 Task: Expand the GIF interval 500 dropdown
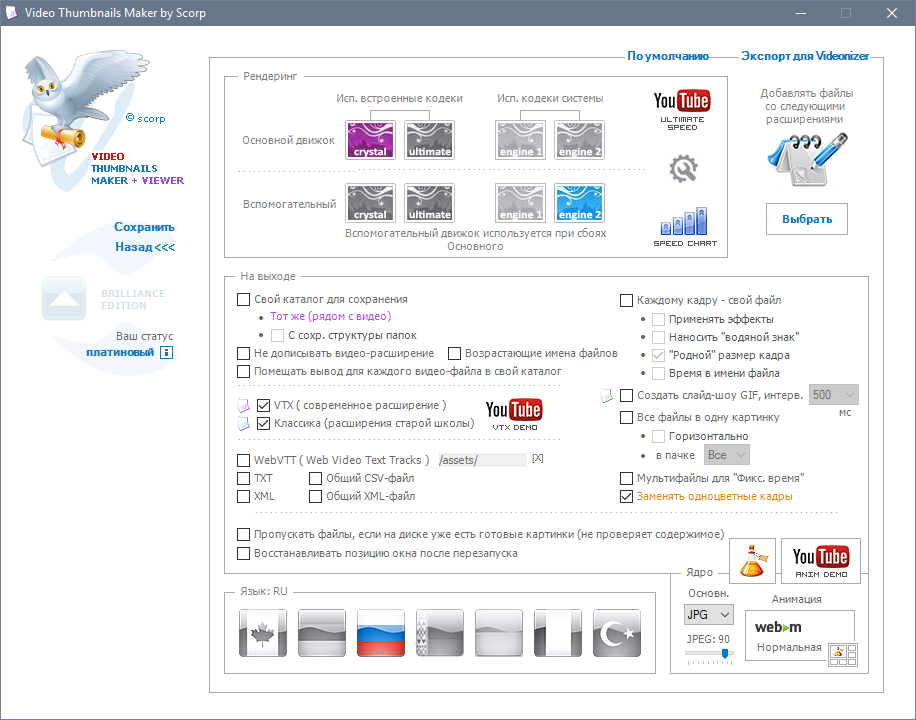(x=833, y=395)
